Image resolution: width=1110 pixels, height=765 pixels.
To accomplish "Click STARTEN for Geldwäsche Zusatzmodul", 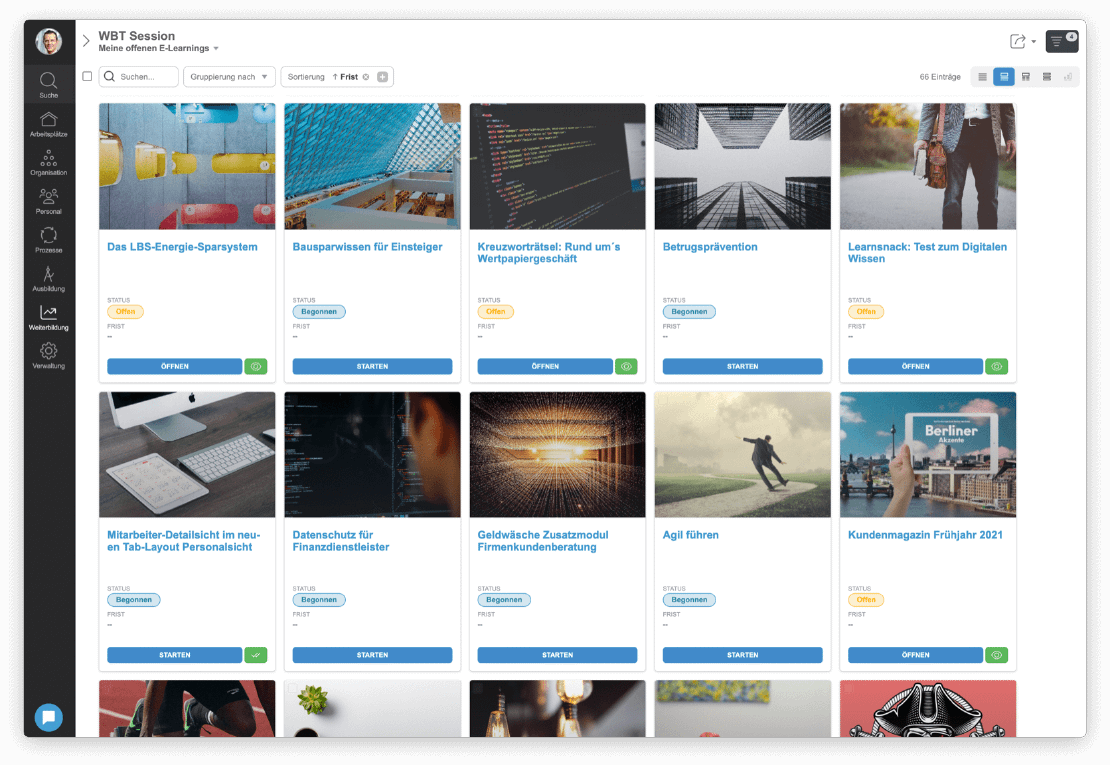I will (x=557, y=655).
